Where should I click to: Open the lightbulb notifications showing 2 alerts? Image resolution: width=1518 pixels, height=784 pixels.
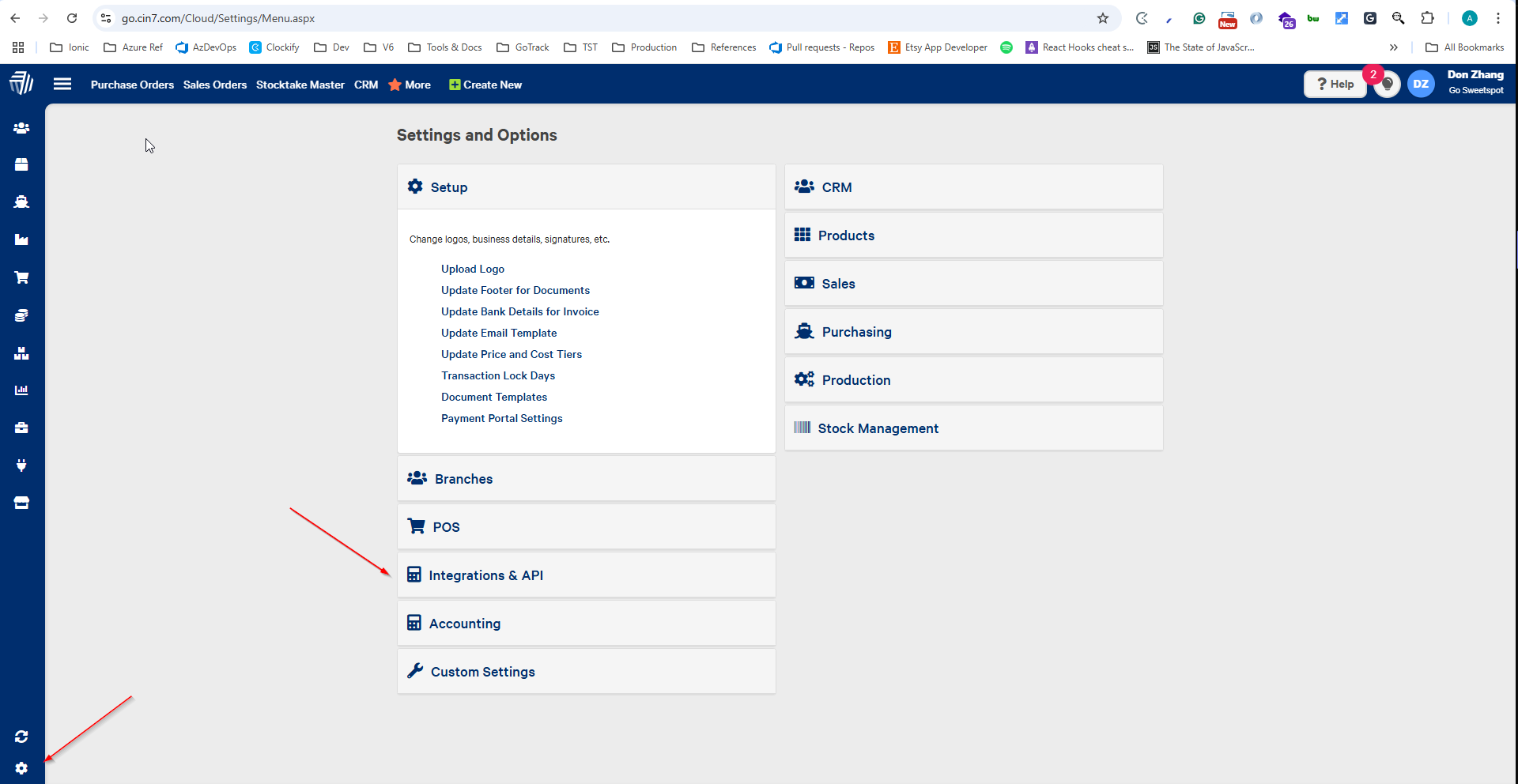(x=1386, y=84)
